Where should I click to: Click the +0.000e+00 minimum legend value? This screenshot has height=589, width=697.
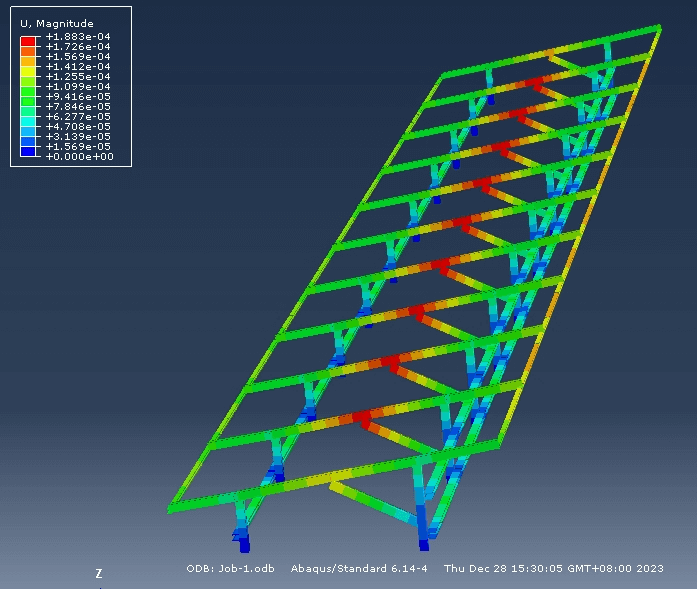pos(78,156)
